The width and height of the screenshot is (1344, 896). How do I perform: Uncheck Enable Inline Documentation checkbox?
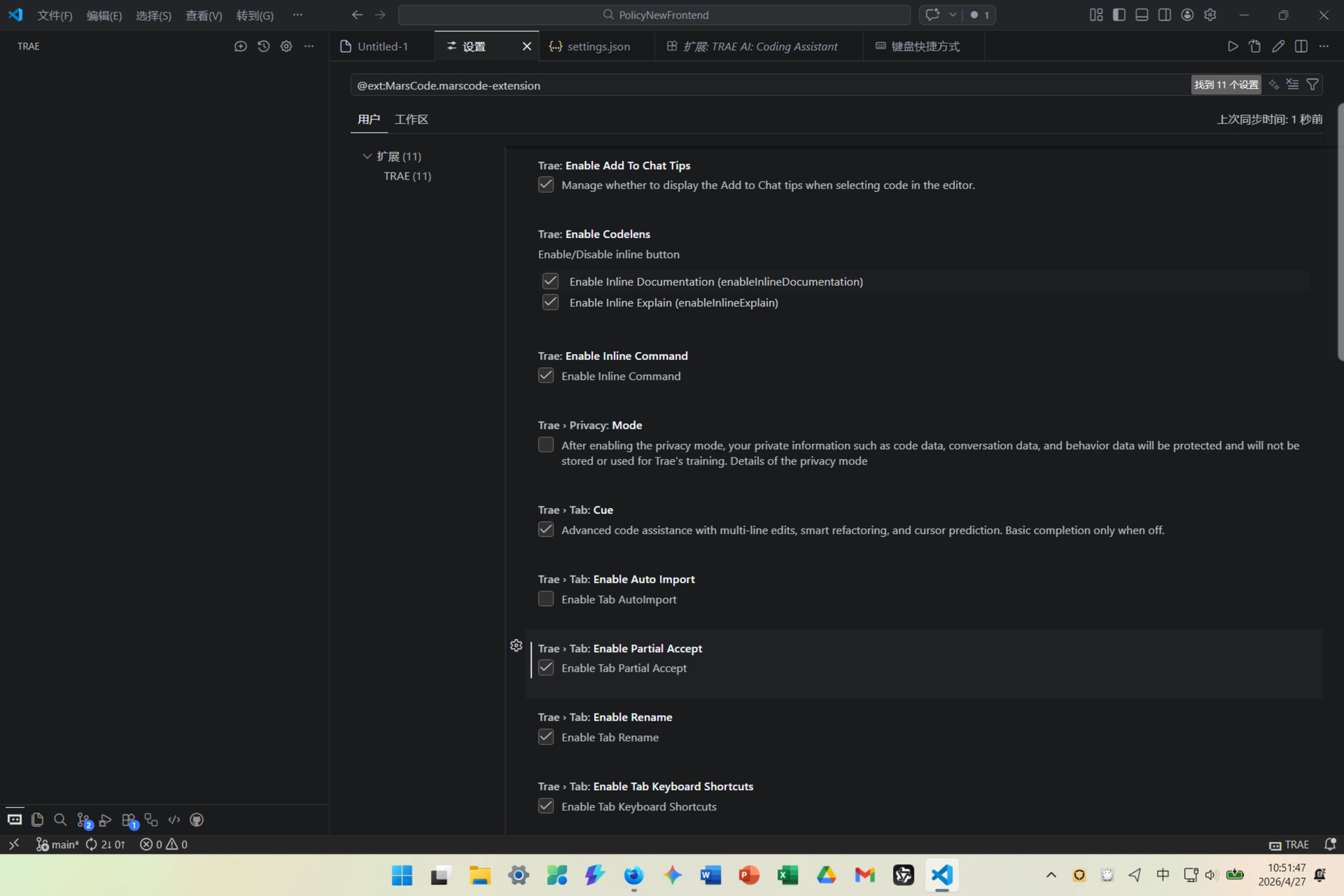(550, 281)
